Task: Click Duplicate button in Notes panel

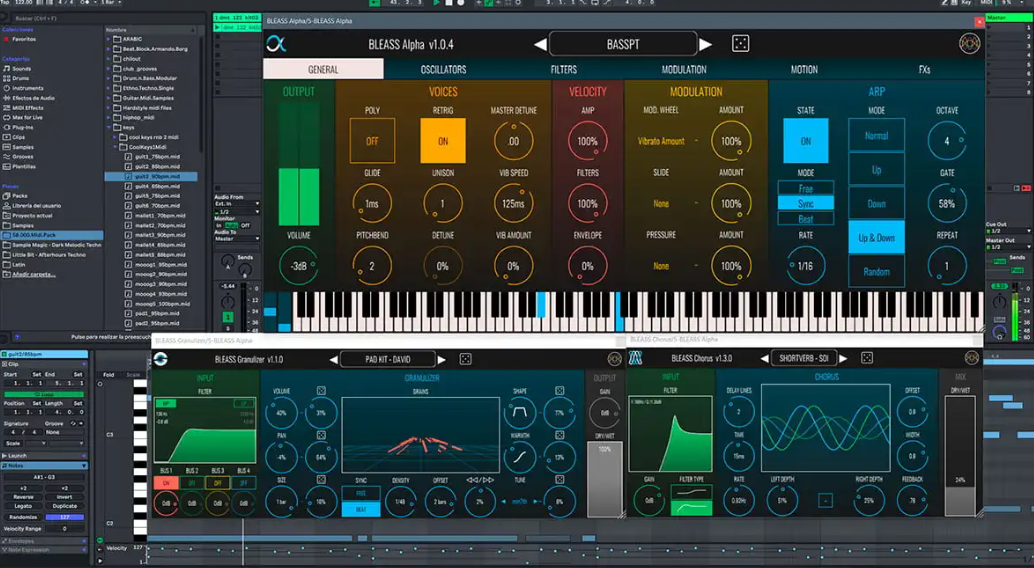Action: coord(65,506)
